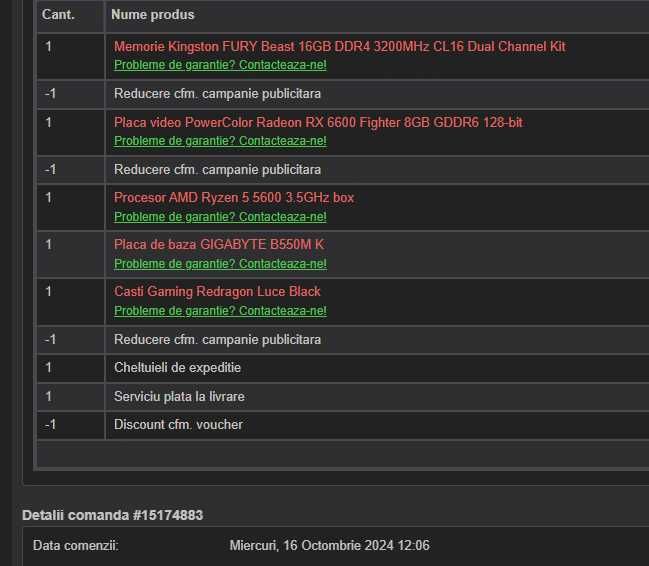Screen dimensions: 649x566
Task: Click warranty contact link under Kingston FURY memory
Action: (220, 65)
